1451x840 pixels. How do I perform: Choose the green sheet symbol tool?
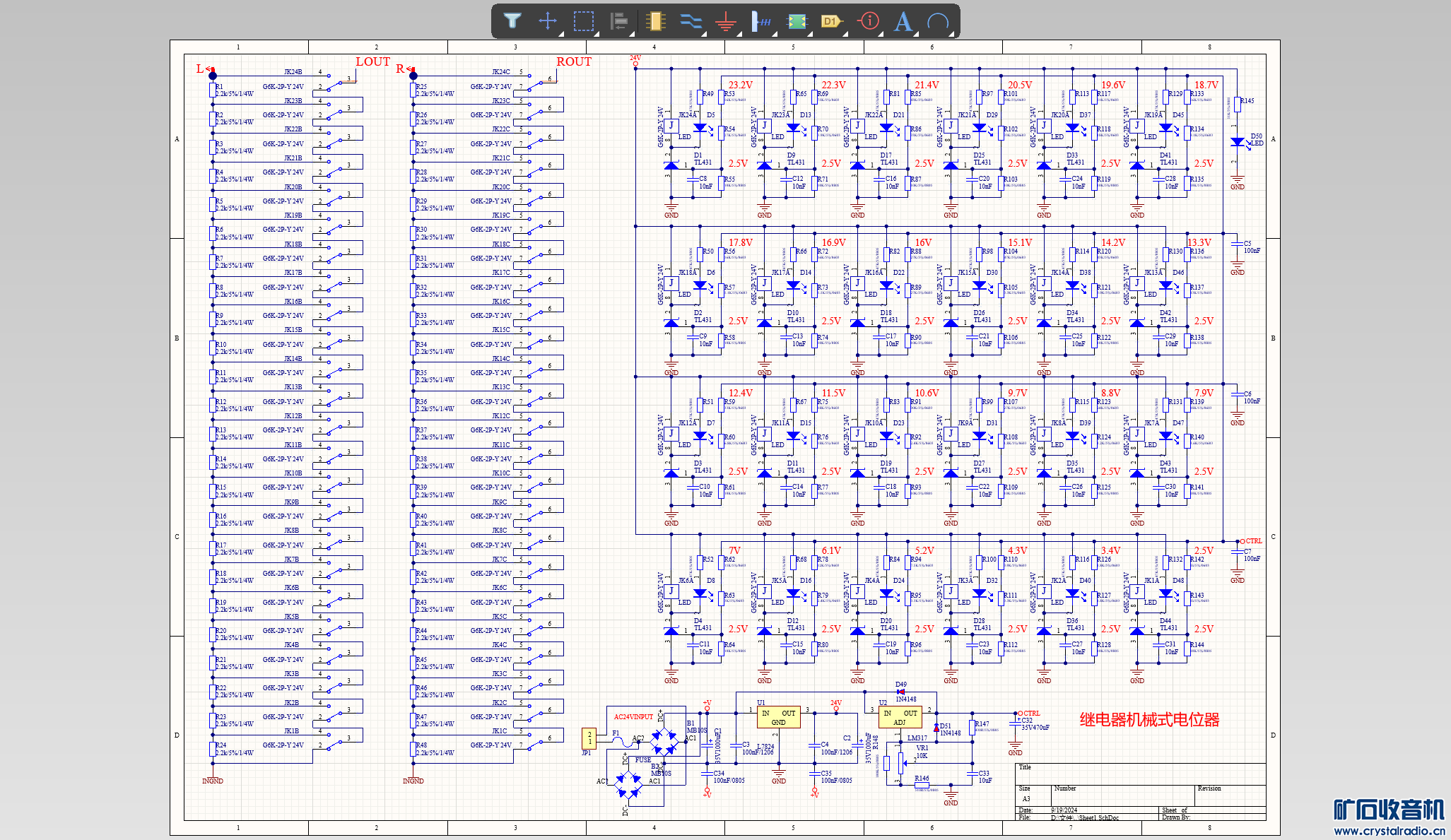click(x=797, y=21)
